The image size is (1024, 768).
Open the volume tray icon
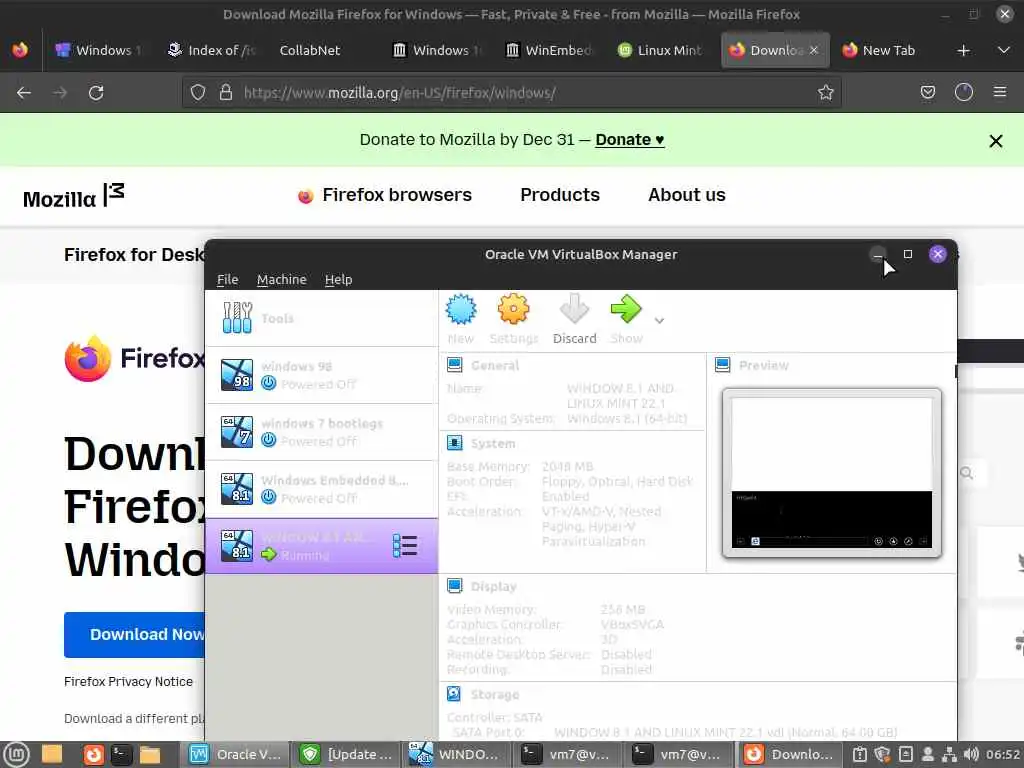[971, 755]
